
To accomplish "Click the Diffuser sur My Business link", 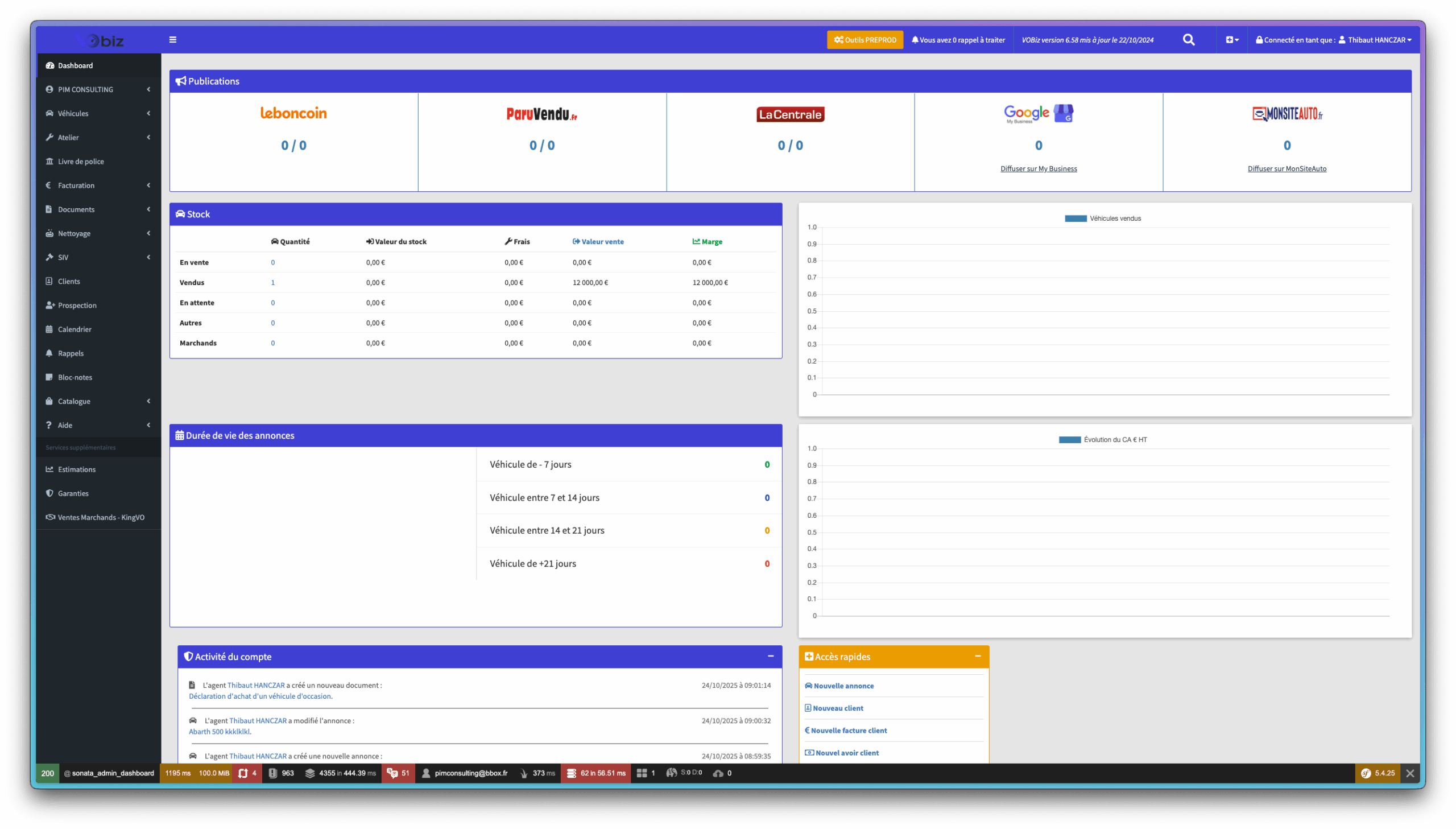I will pyautogui.click(x=1037, y=168).
